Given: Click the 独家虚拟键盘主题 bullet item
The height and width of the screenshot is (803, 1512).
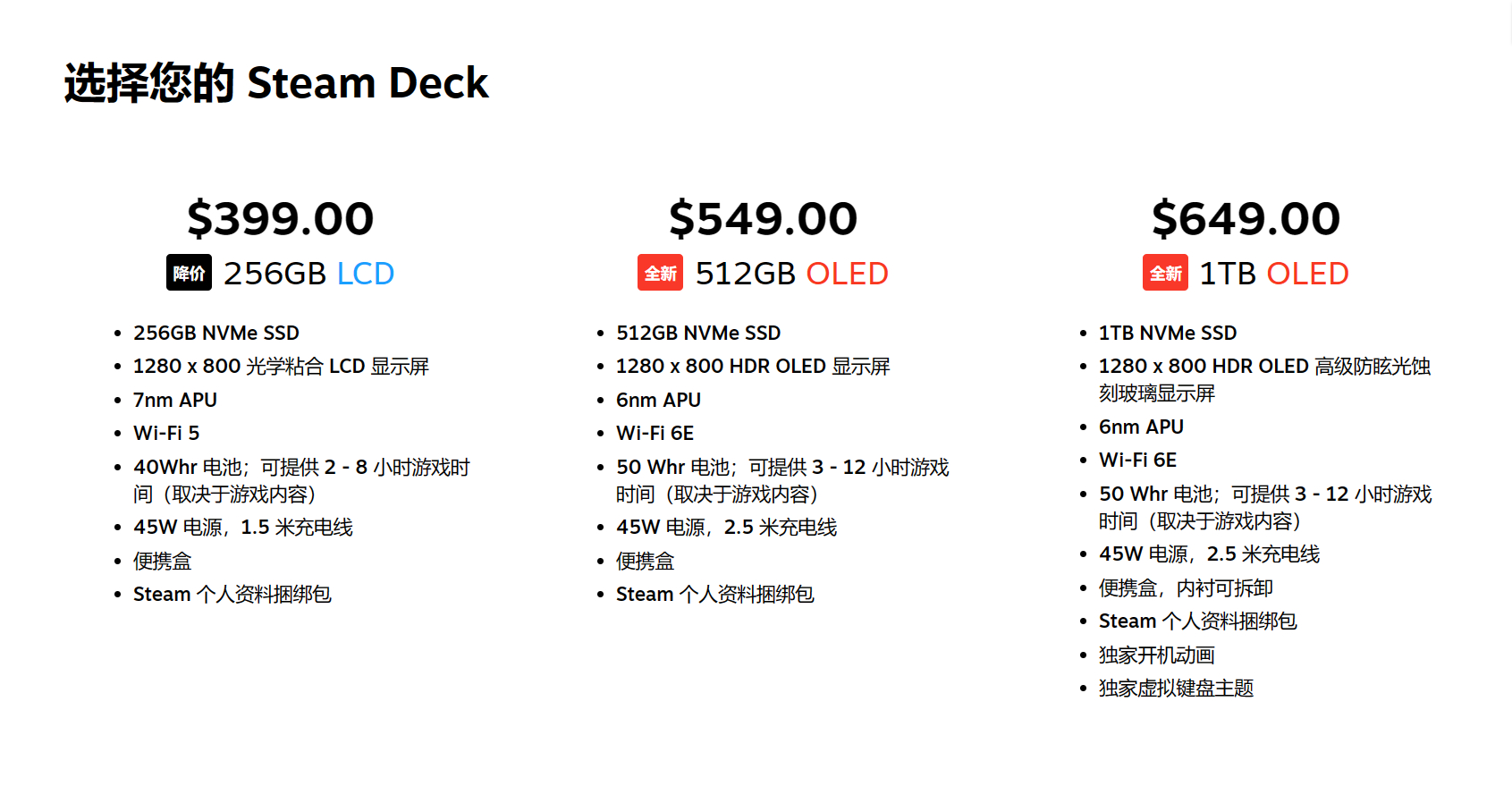Looking at the screenshot, I should click(1176, 688).
